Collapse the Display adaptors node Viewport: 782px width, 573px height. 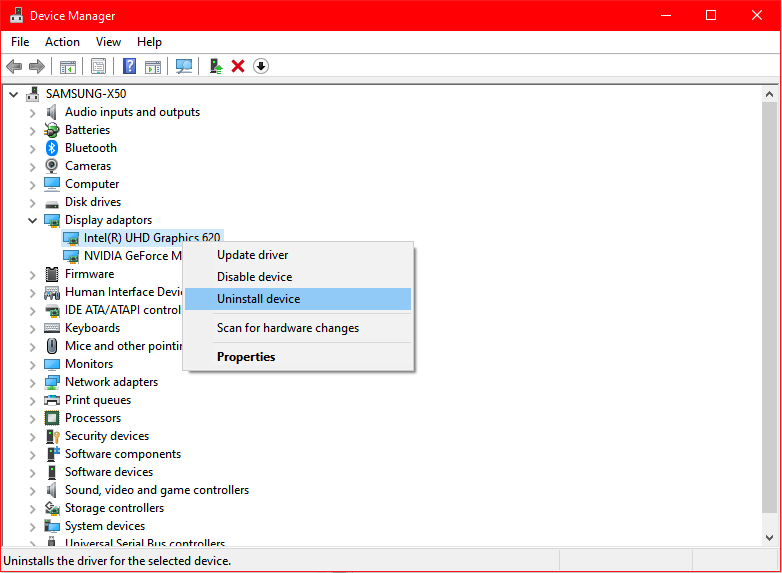32,220
